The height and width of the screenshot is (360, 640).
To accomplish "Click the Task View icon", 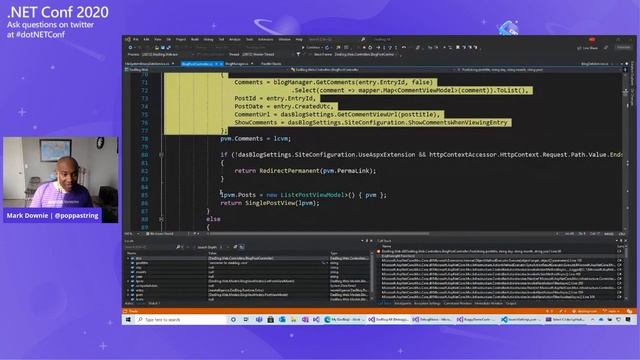I will pyautogui.click(x=246, y=320).
